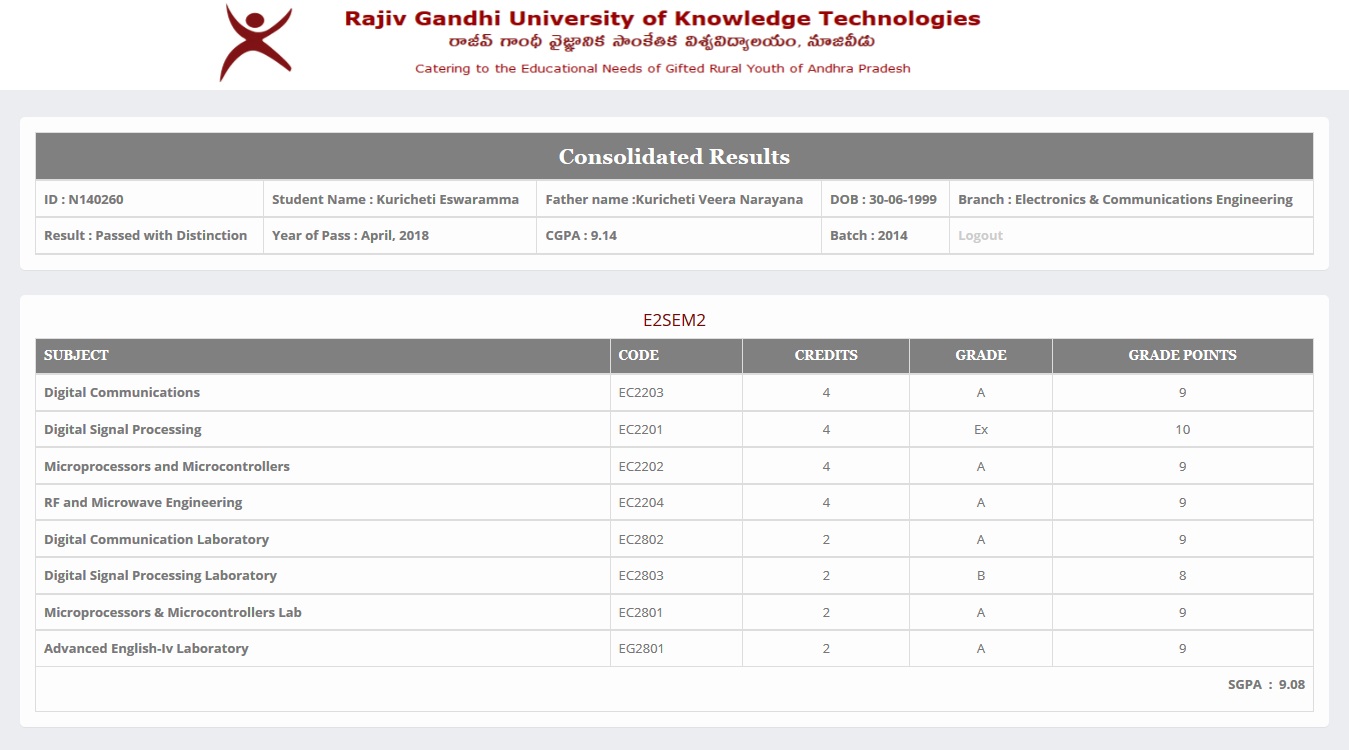Click the Rajiv Gandhi University title
The height and width of the screenshot is (750, 1349).
tap(662, 18)
